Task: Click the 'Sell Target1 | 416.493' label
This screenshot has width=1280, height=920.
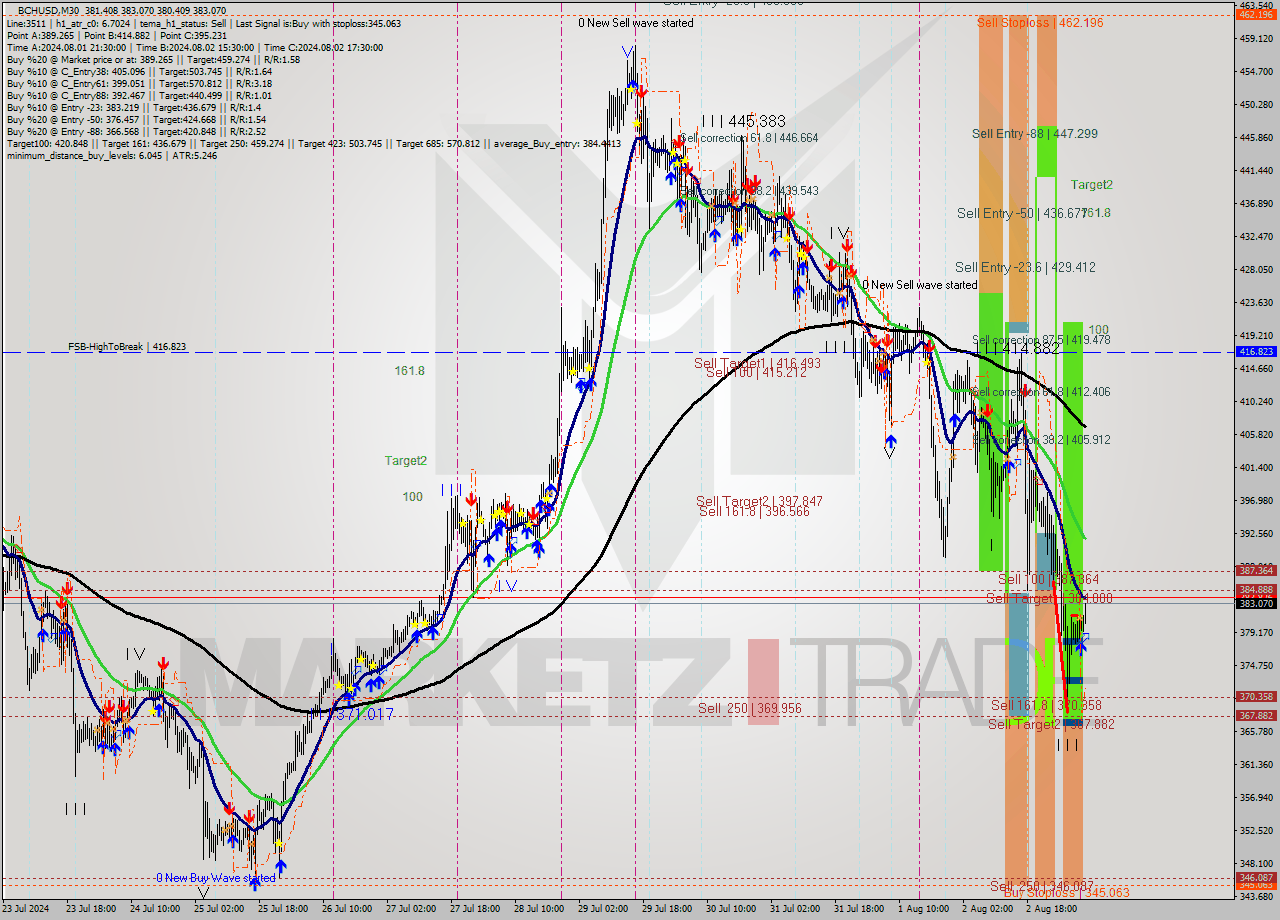Action: tap(757, 363)
